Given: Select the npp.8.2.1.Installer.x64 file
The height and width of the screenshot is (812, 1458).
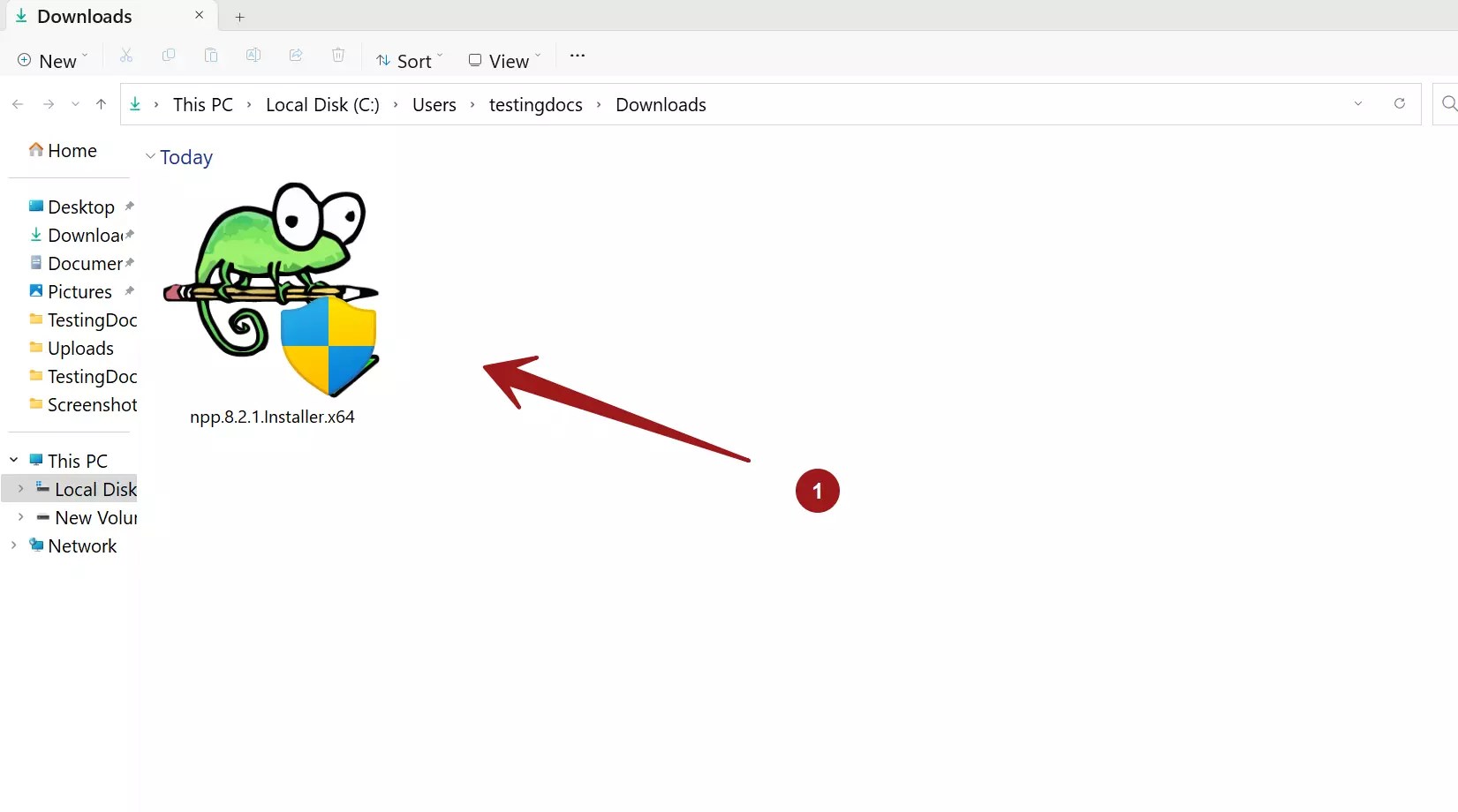Looking at the screenshot, I should [272, 291].
